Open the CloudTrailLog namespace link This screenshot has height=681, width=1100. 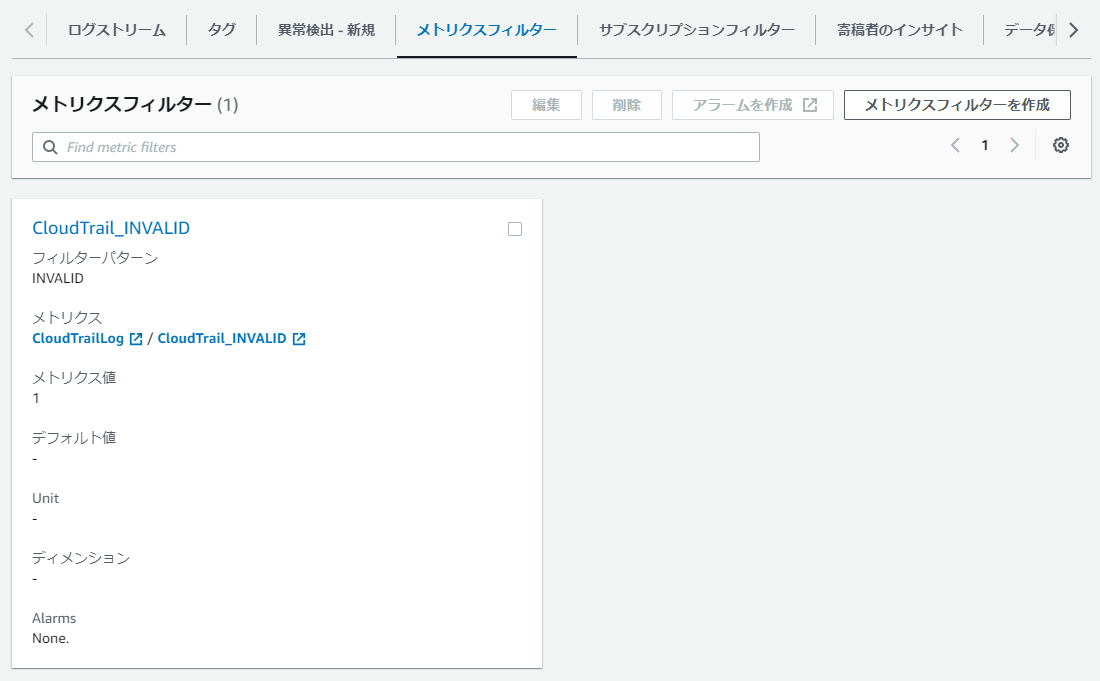(x=78, y=339)
